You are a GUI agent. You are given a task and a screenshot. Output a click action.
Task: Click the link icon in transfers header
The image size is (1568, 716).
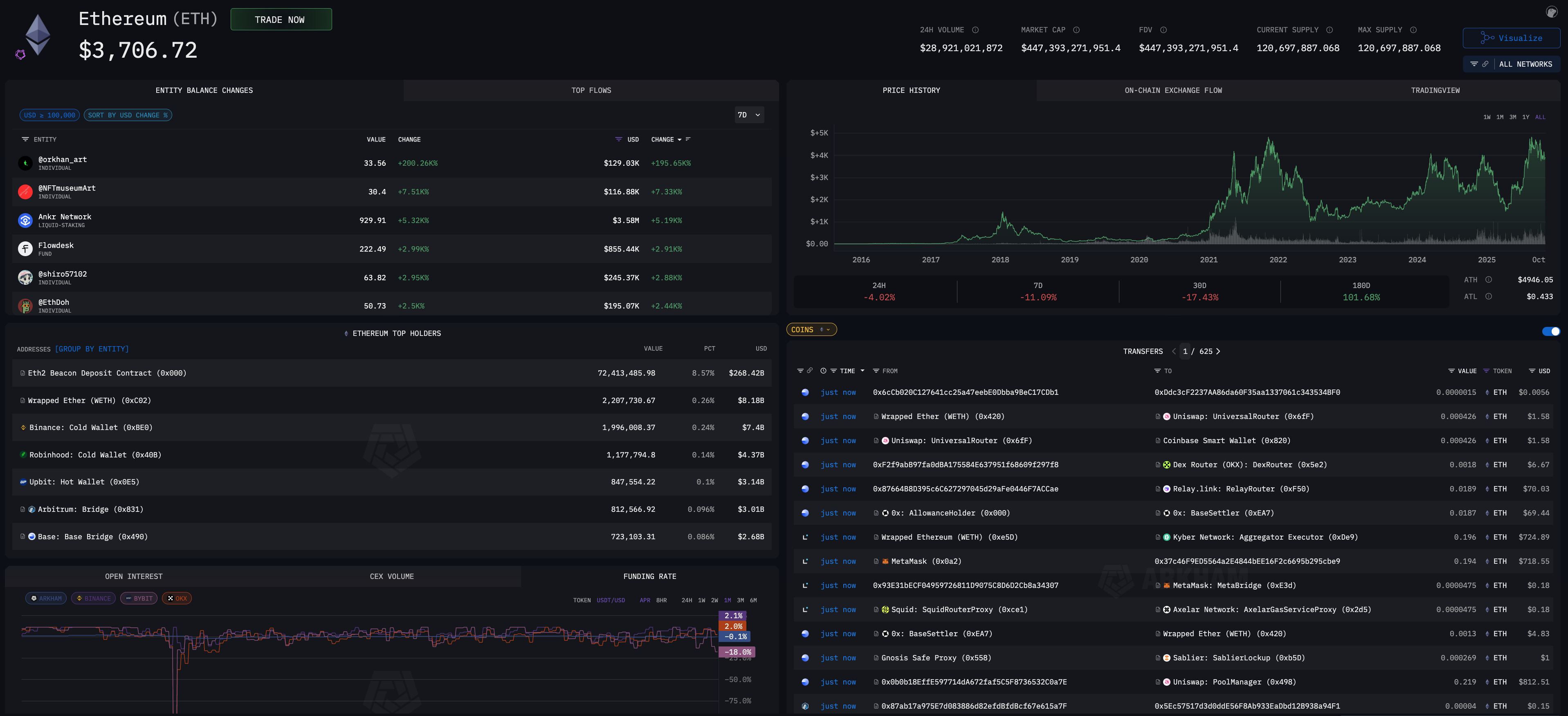tap(810, 371)
